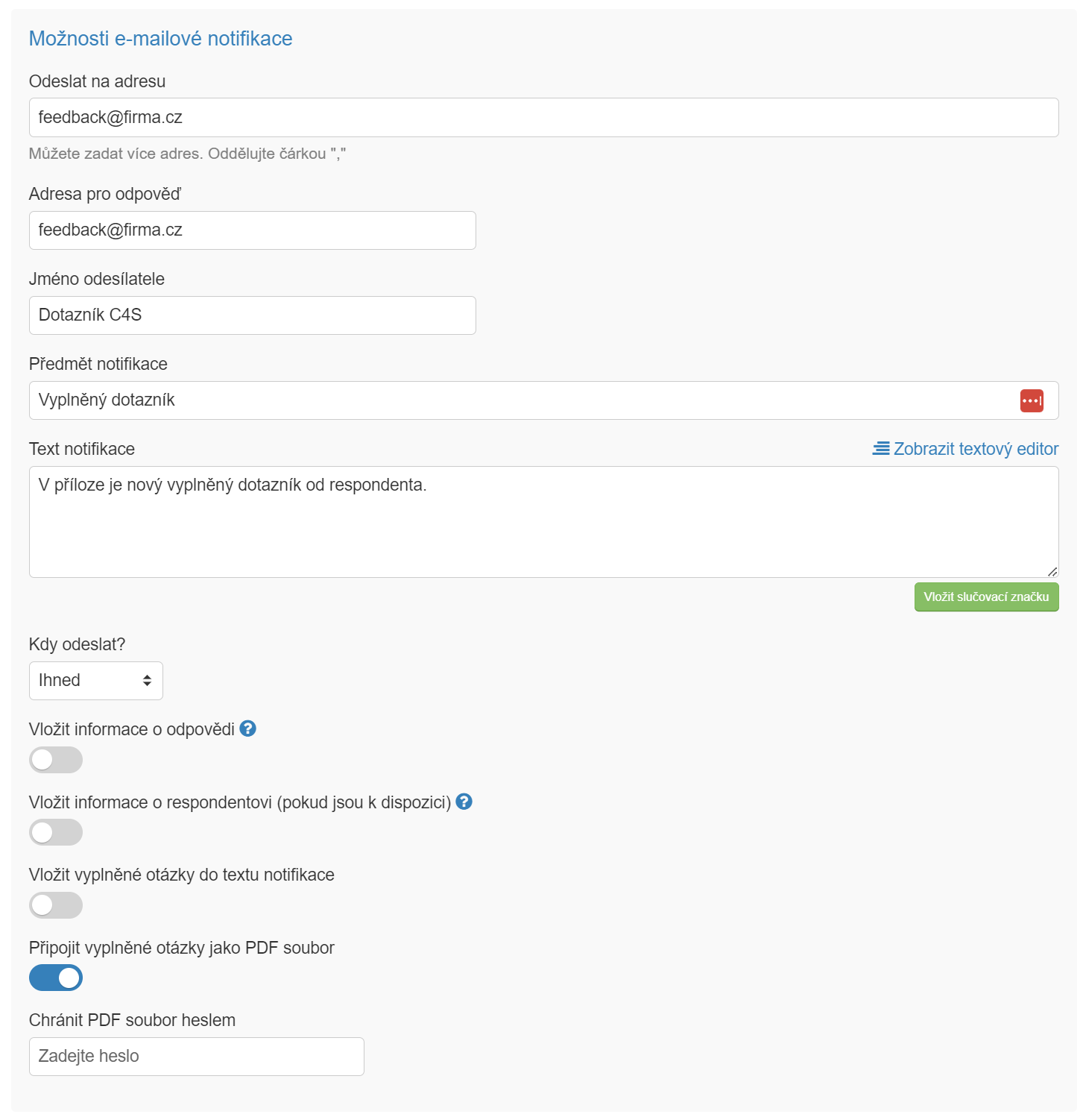The width and height of the screenshot is (1083, 1120).
Task: Click the text editor lines icon
Action: pyautogui.click(x=881, y=449)
